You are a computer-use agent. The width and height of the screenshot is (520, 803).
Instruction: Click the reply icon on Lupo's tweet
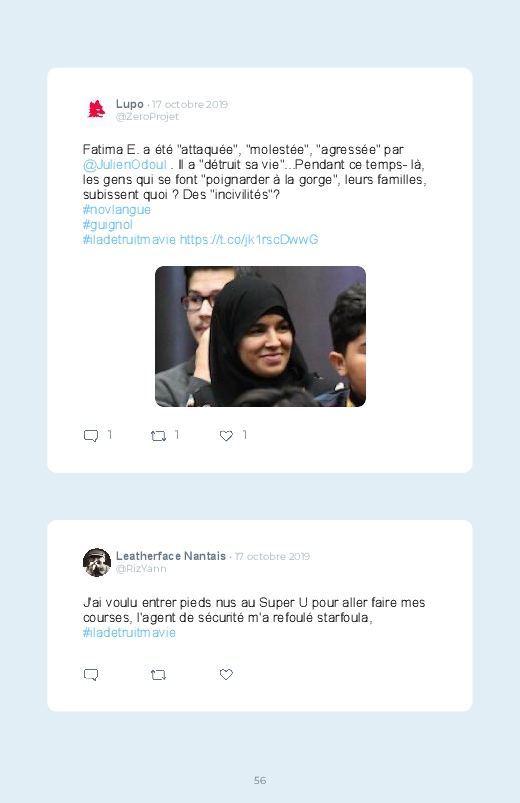[91, 435]
